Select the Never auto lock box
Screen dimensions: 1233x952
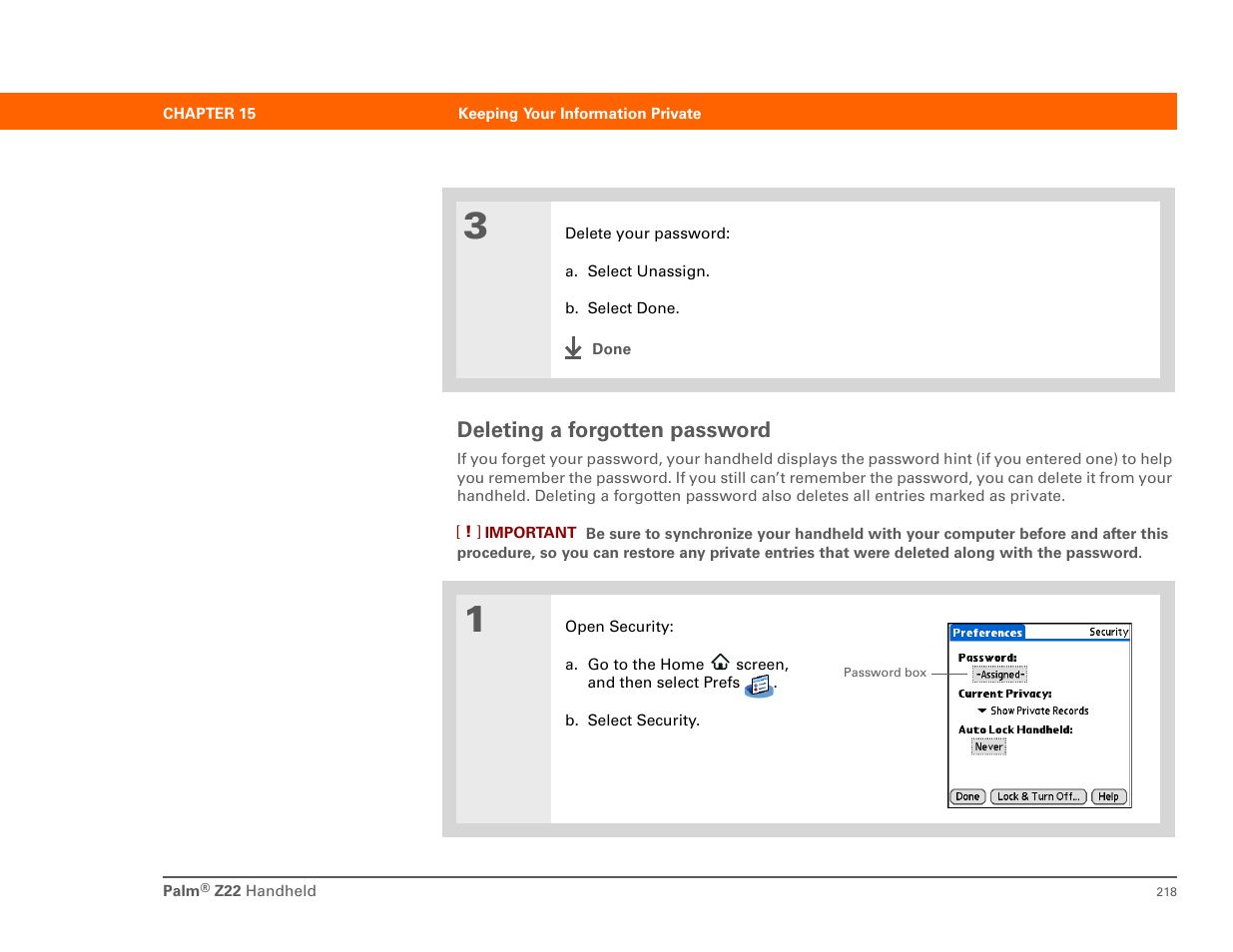[988, 746]
